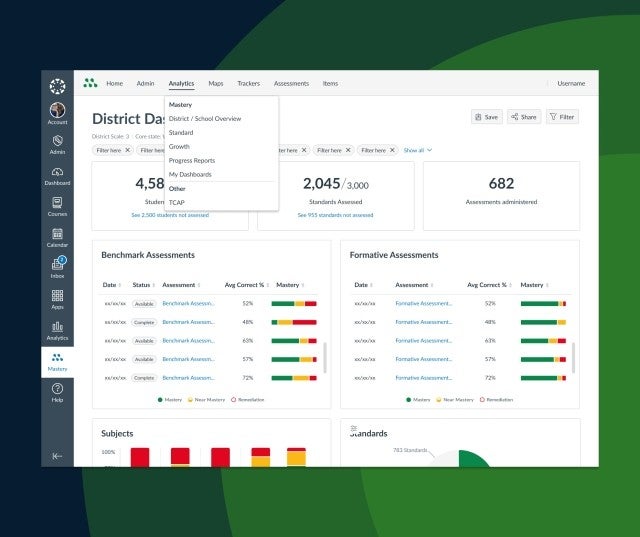Click the Admin shield icon in sidebar

[x=57, y=142]
